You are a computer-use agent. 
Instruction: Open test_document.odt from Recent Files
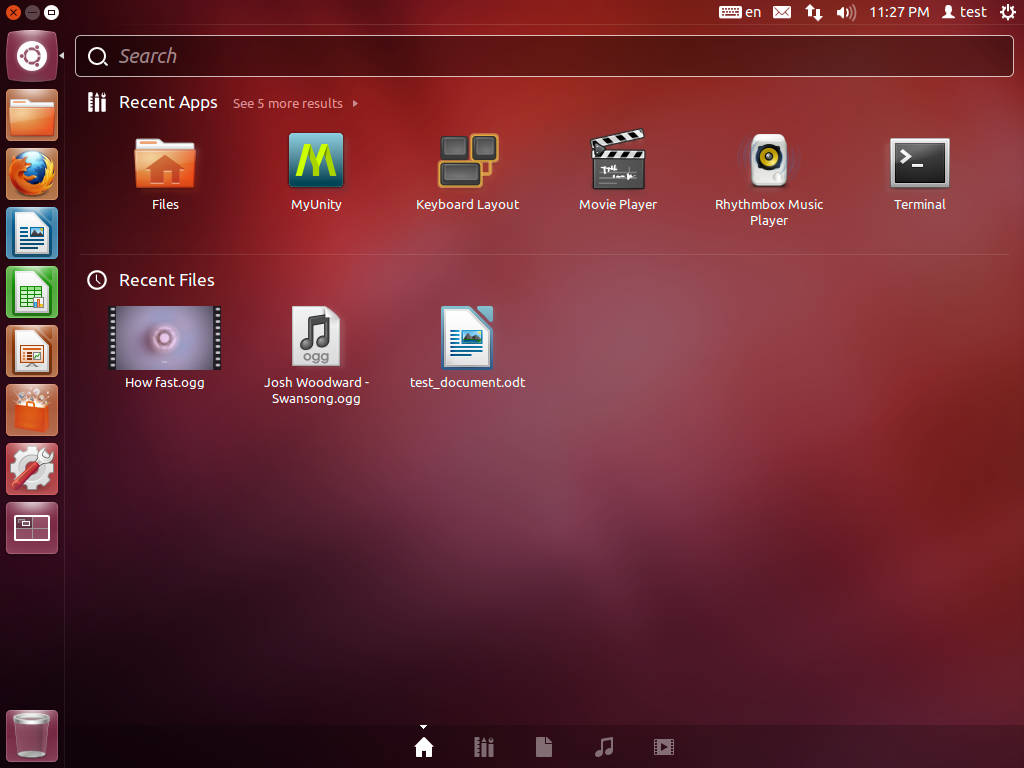click(466, 338)
